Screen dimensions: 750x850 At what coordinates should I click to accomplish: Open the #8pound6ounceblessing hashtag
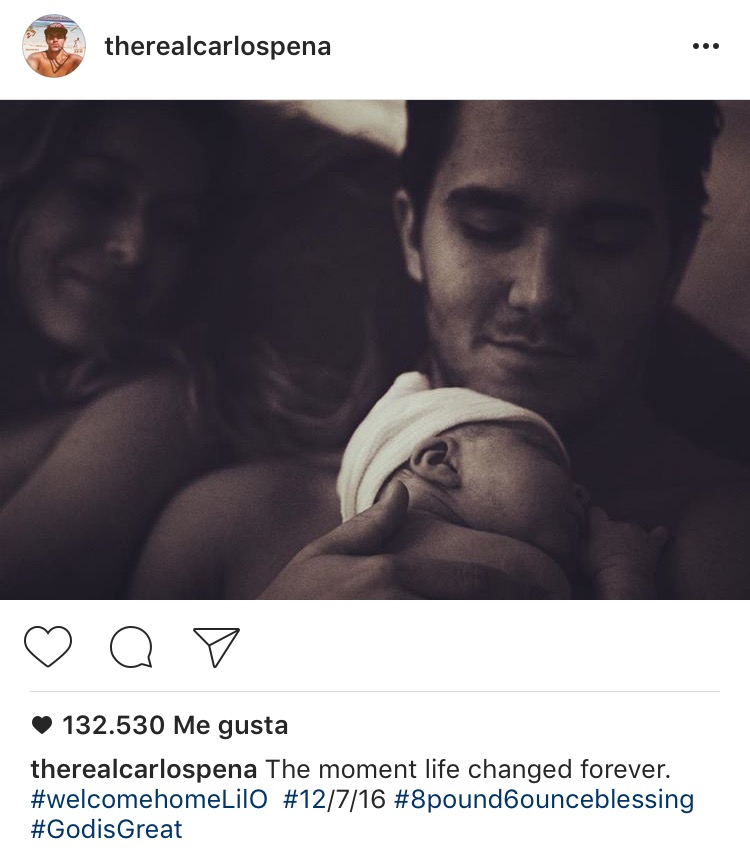[x=544, y=800]
